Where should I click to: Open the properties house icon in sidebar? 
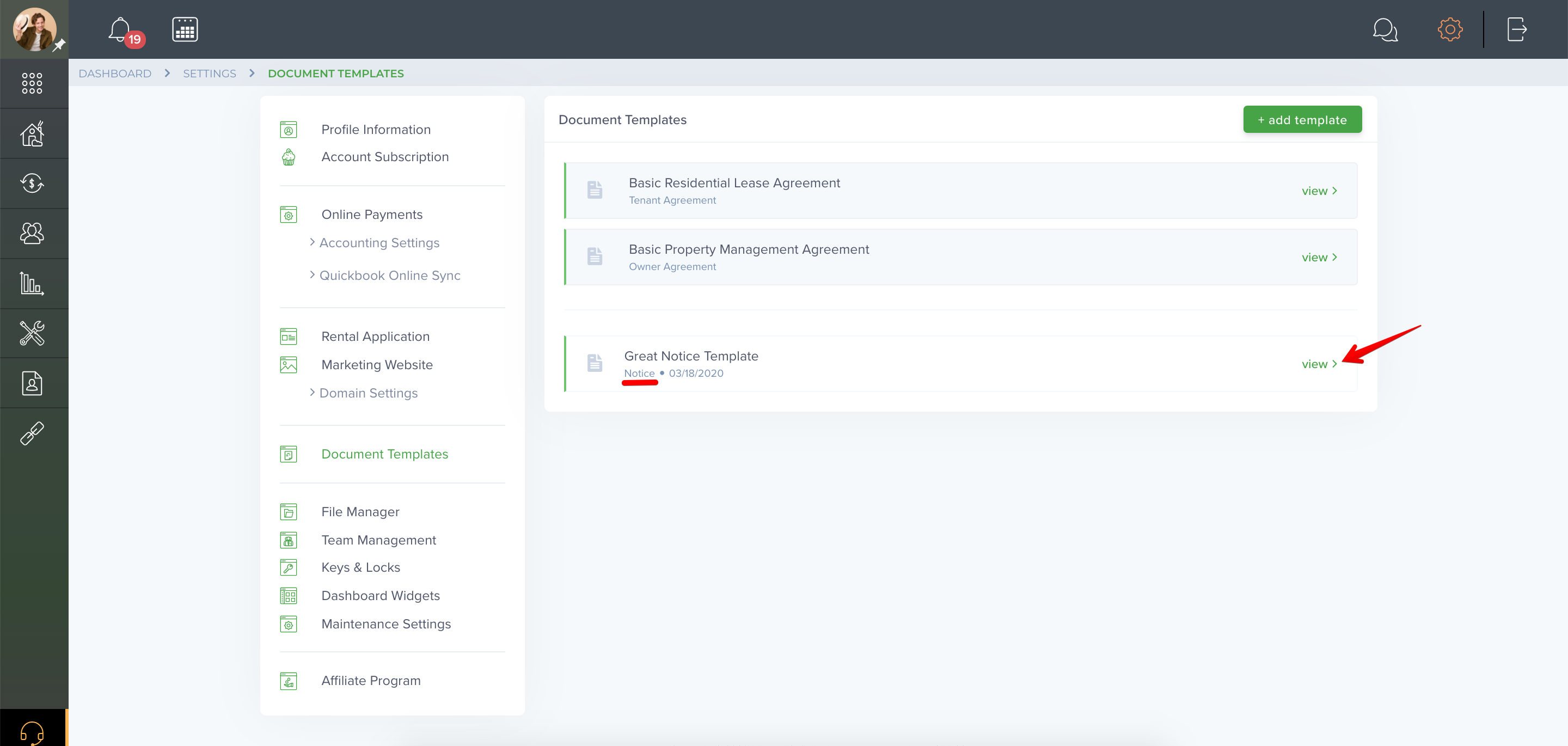coord(32,133)
